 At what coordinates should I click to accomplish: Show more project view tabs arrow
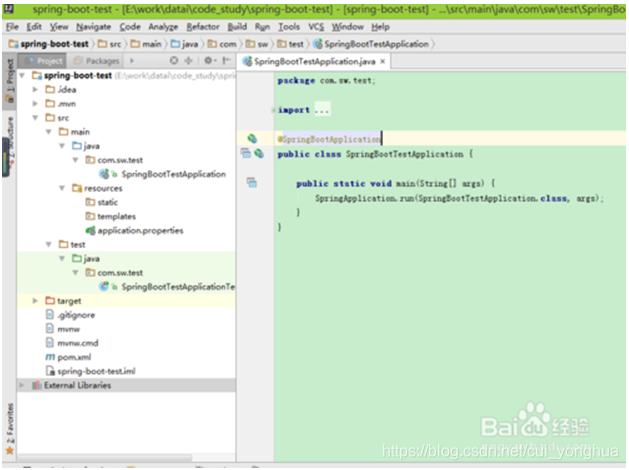coord(132,61)
